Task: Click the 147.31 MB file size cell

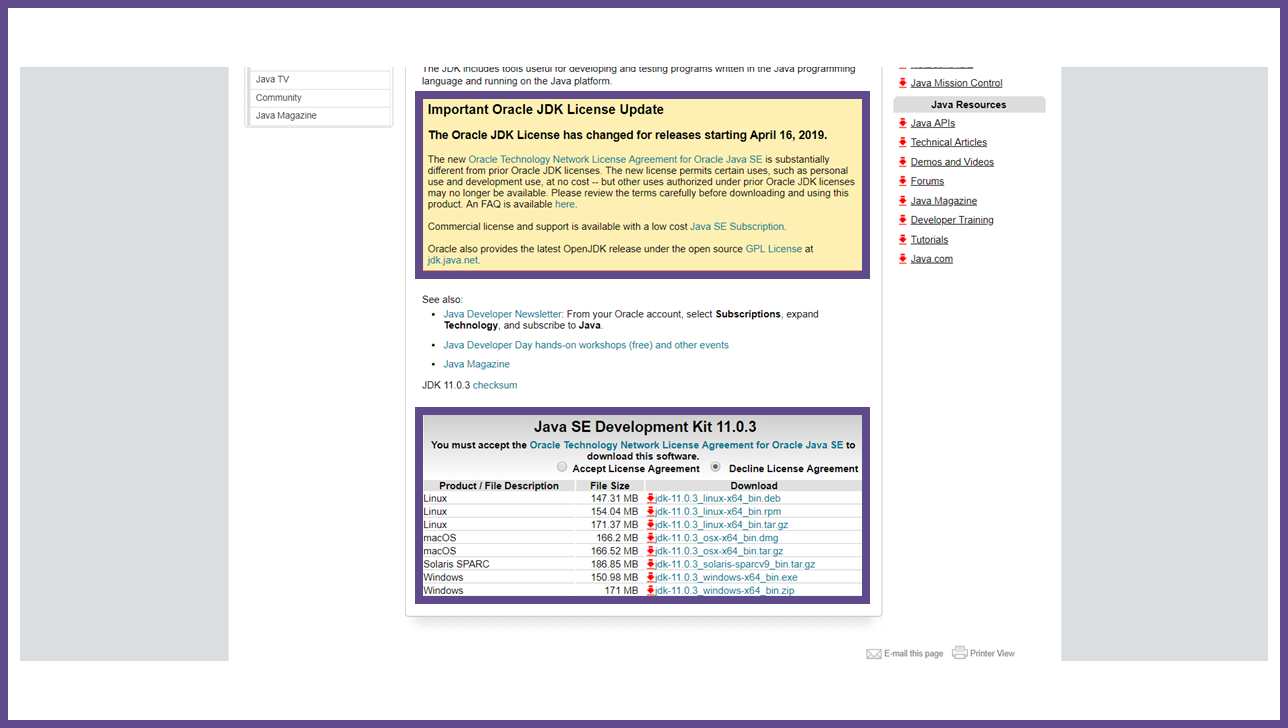Action: pos(610,498)
